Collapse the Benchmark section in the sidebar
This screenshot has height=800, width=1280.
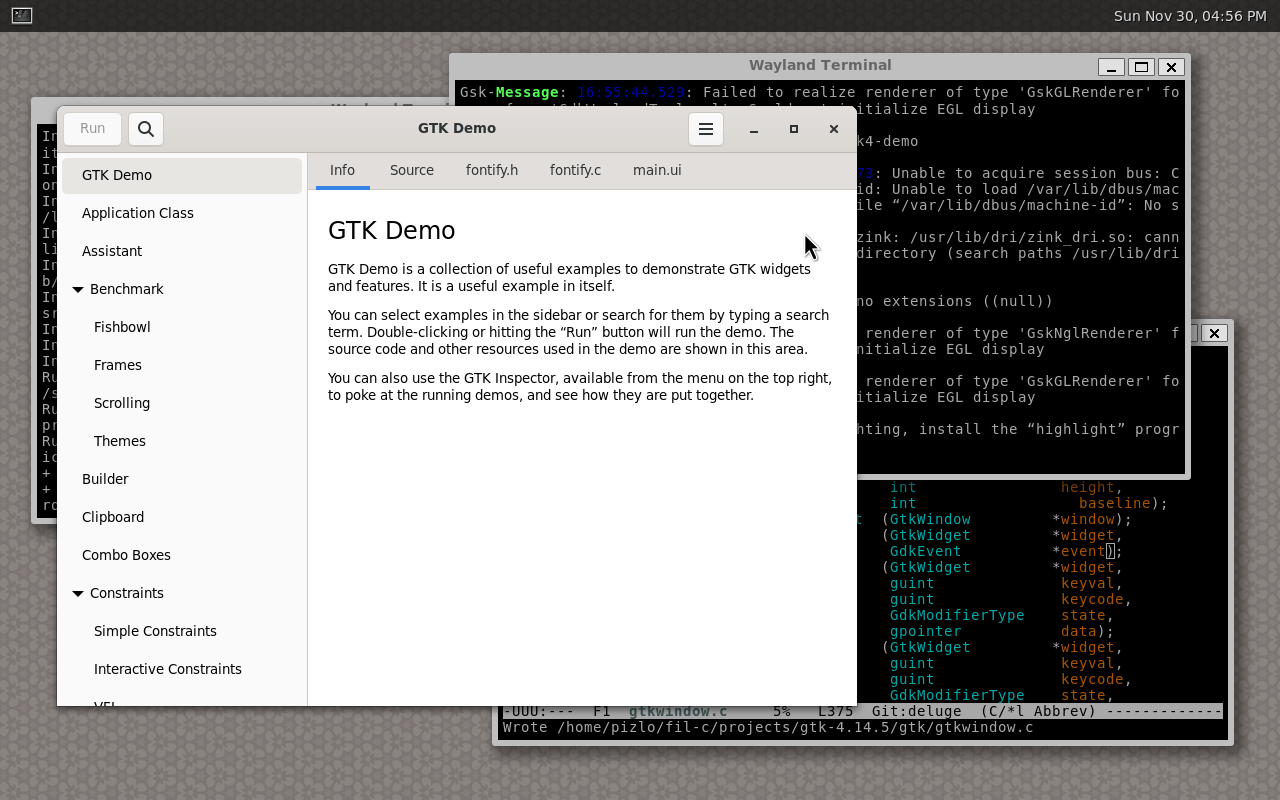point(78,289)
